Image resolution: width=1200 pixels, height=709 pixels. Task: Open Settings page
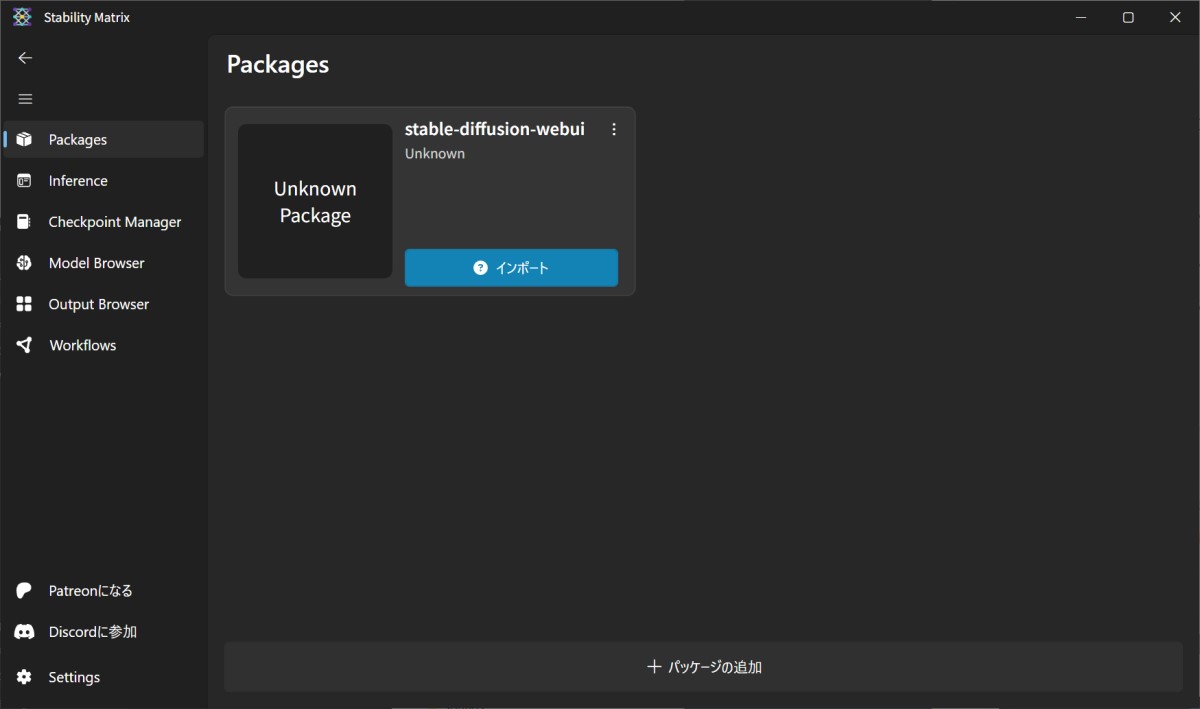[104, 677]
